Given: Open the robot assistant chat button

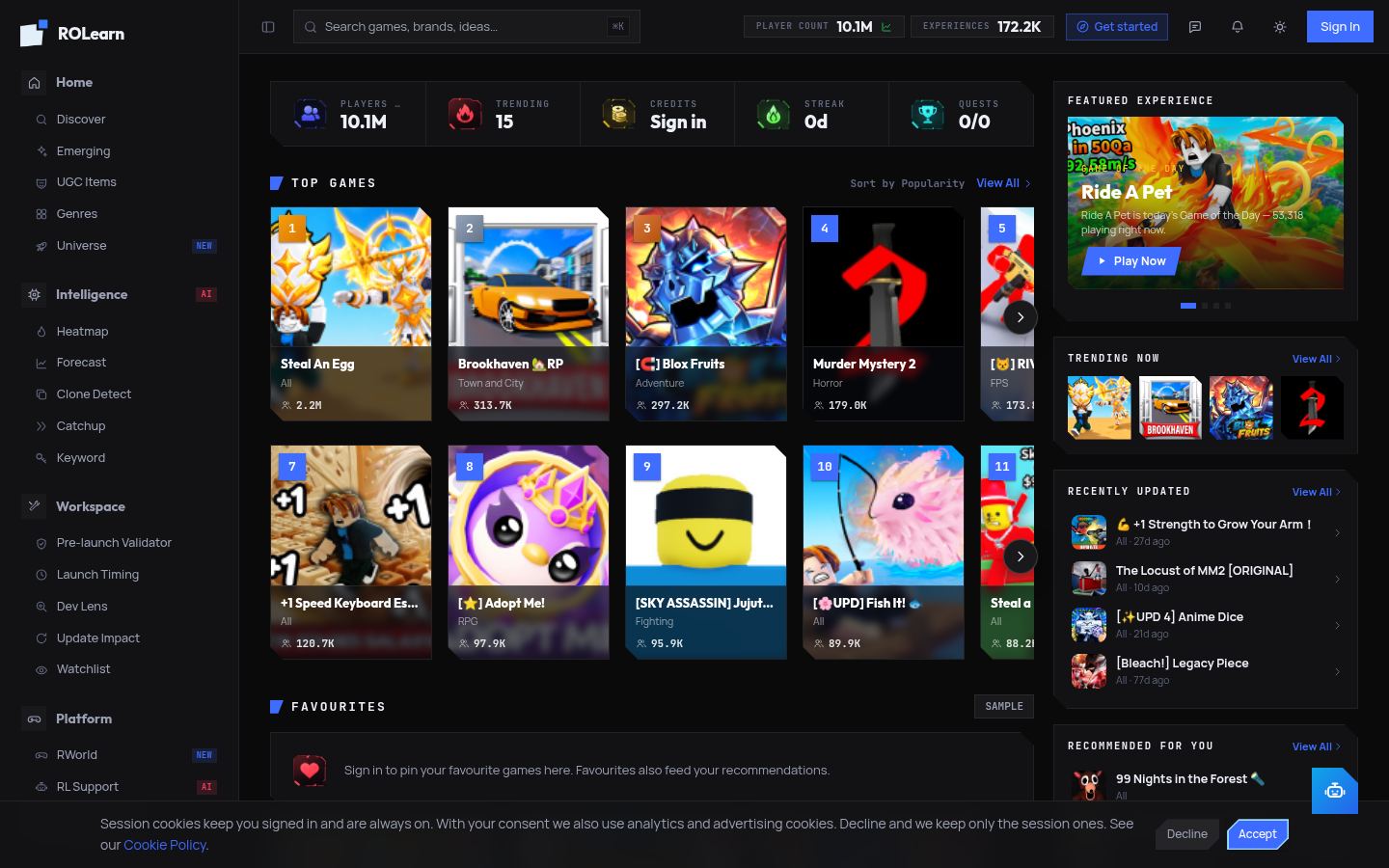Looking at the screenshot, I should click(1335, 791).
